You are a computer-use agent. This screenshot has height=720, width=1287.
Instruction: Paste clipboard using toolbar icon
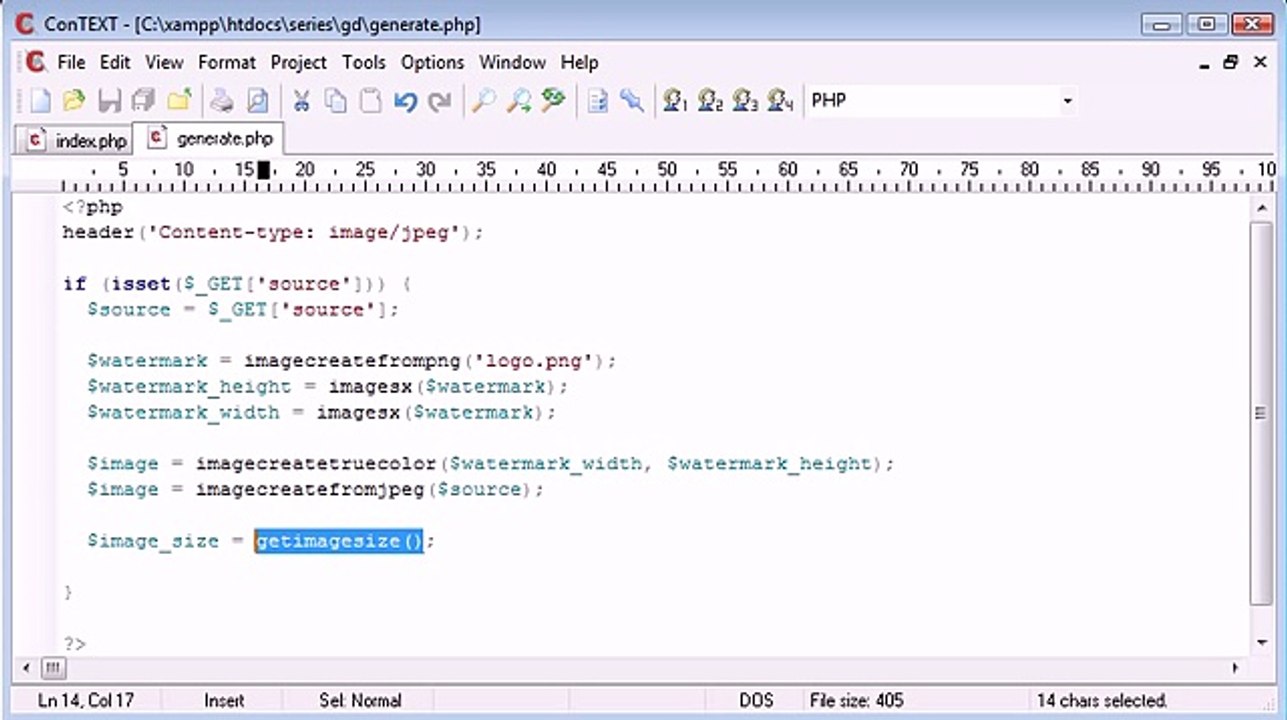point(370,100)
